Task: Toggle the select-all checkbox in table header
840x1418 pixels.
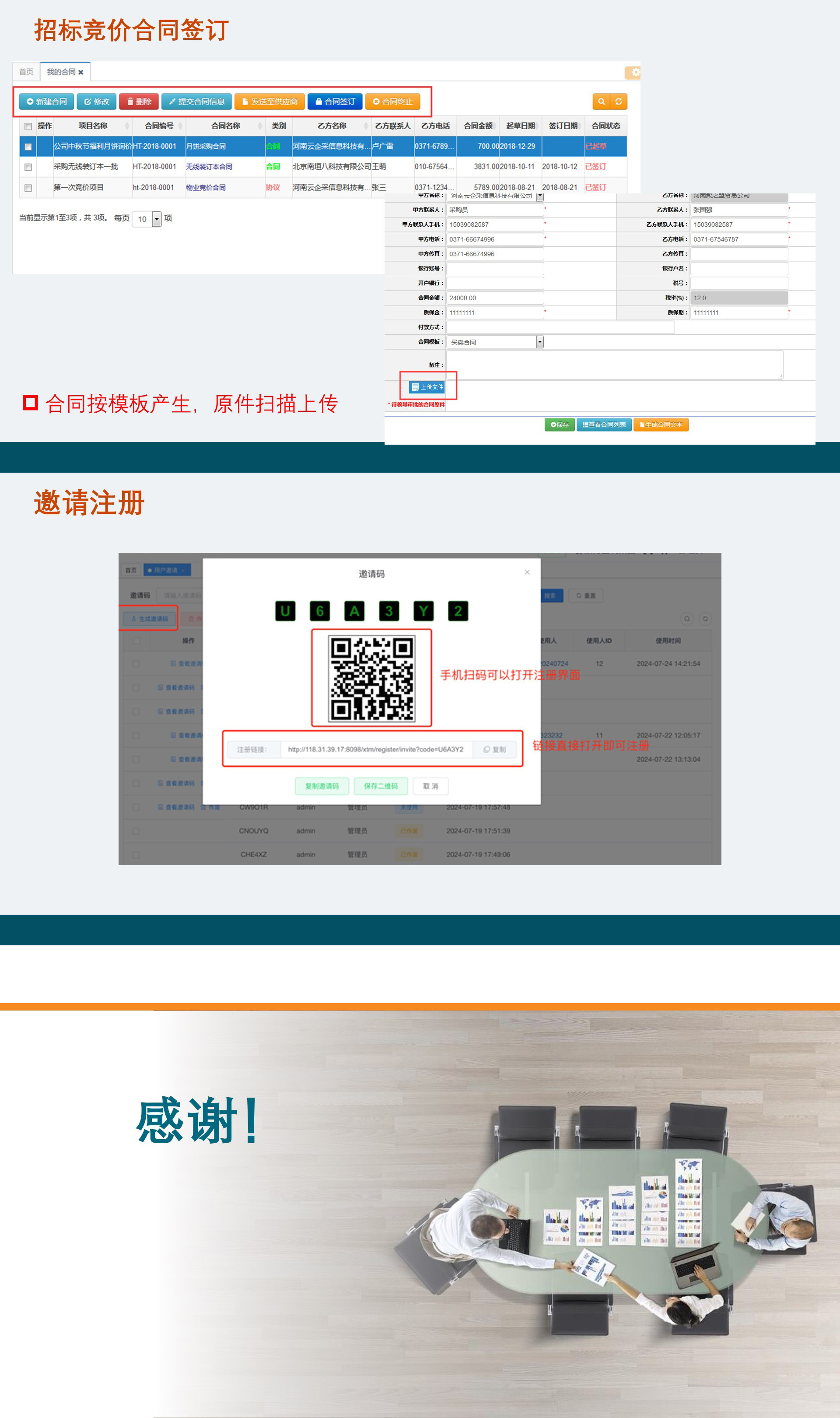Action: tap(28, 126)
